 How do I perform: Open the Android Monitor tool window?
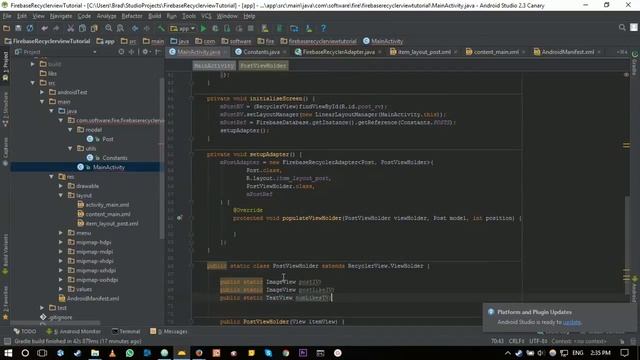pos(73,331)
